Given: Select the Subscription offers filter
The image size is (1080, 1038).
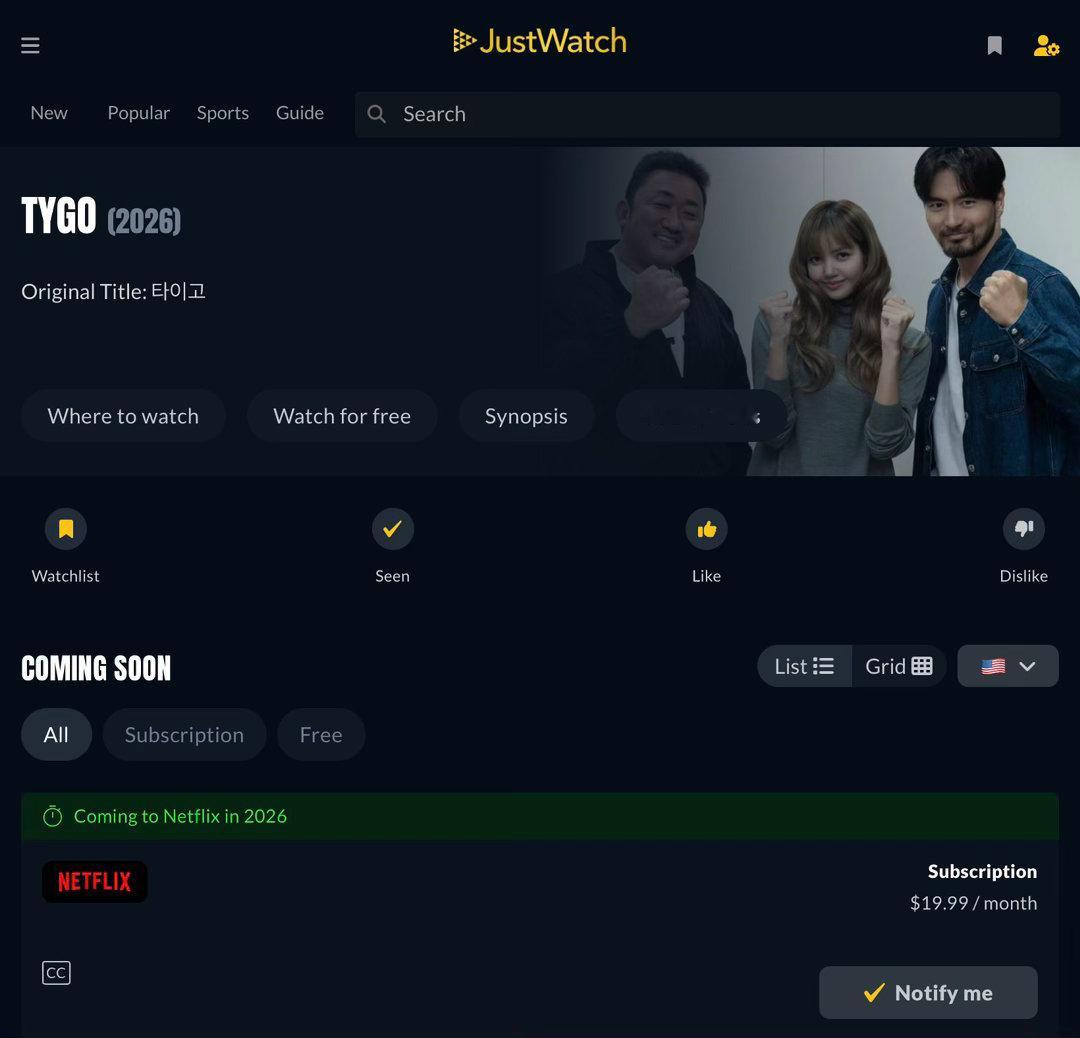Looking at the screenshot, I should click(x=185, y=735).
